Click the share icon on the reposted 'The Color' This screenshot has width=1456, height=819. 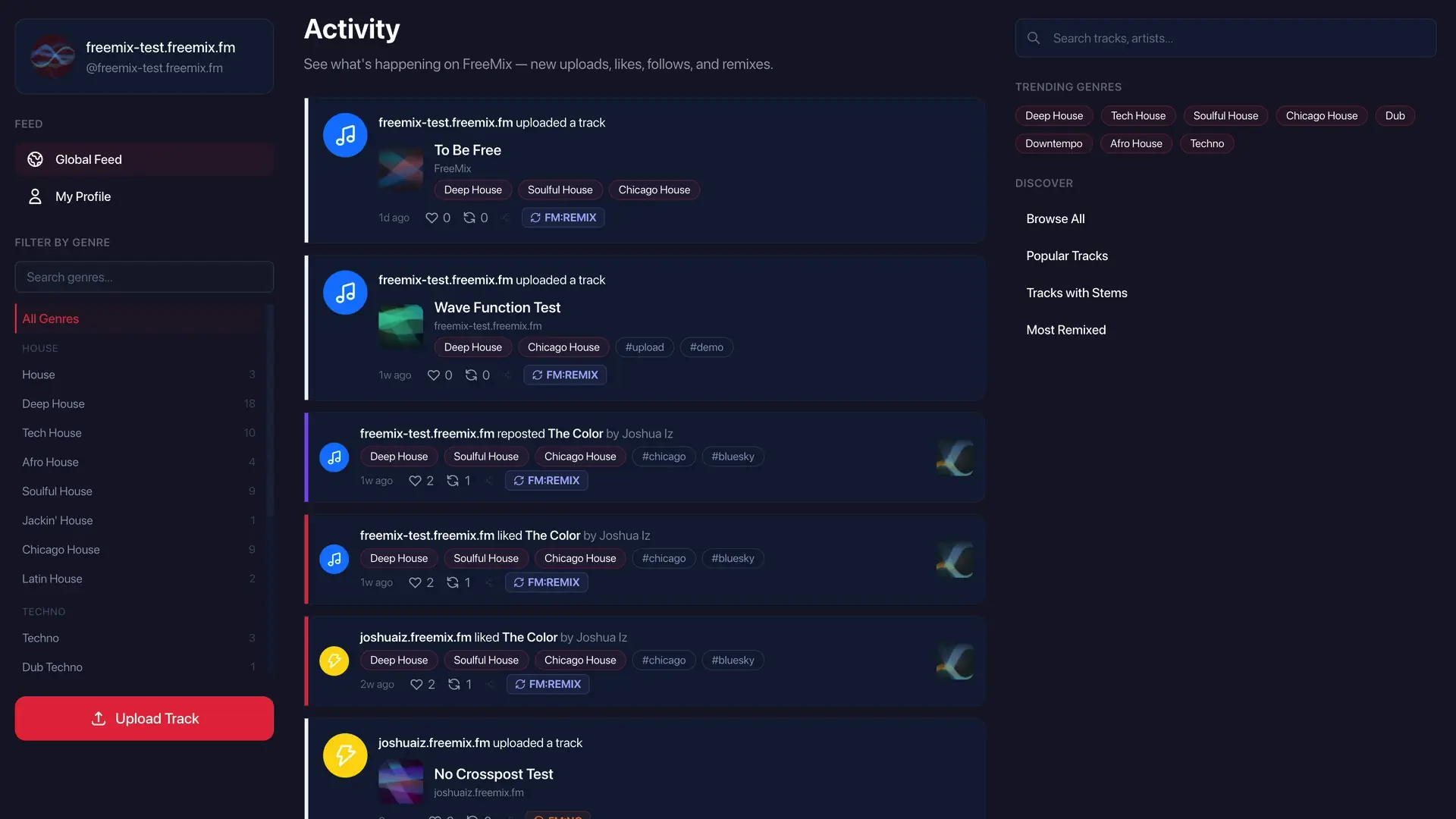(490, 480)
